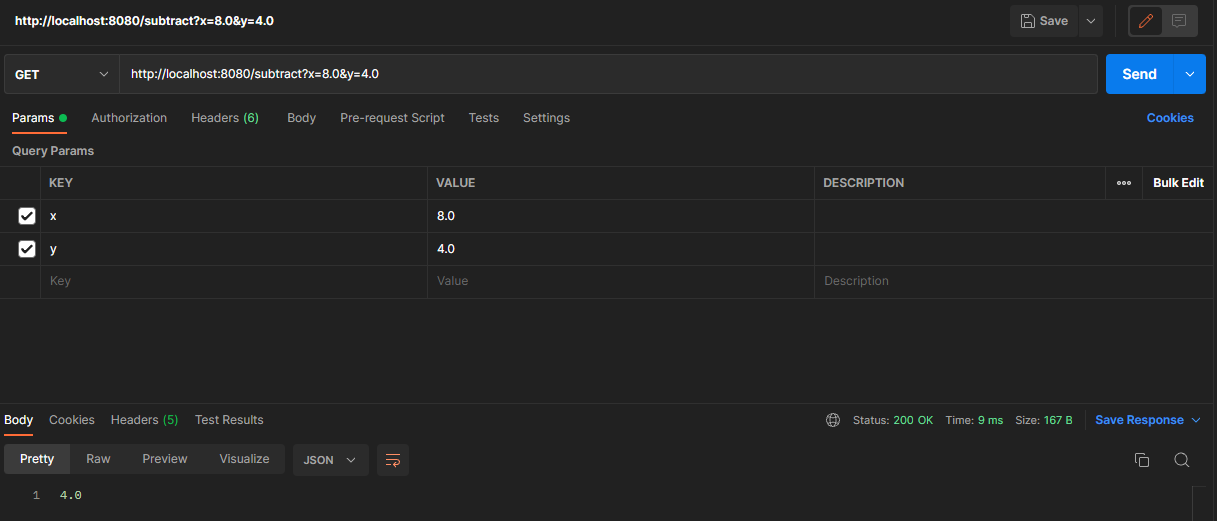Copy the response body with copy icon

coord(1141,460)
